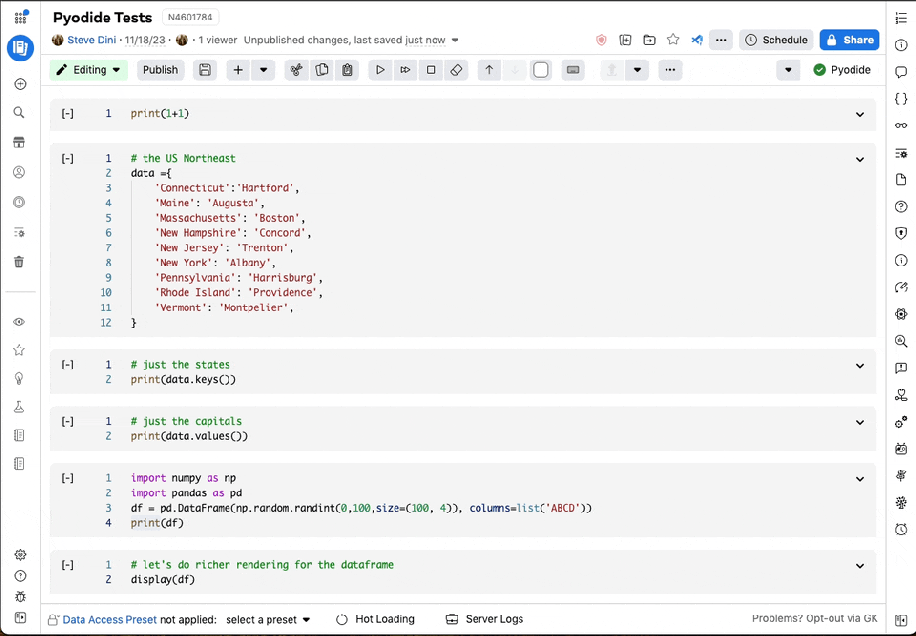Open the save status dropdown arrow
916x636 pixels.
click(455, 40)
